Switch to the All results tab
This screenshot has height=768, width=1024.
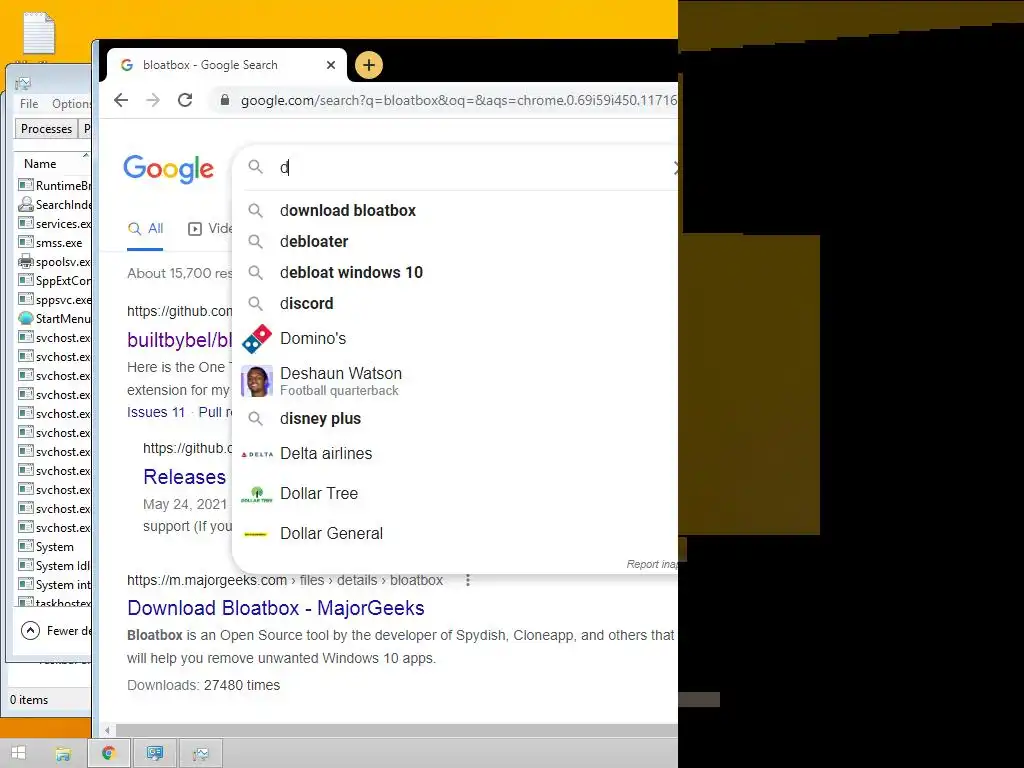coord(146,229)
